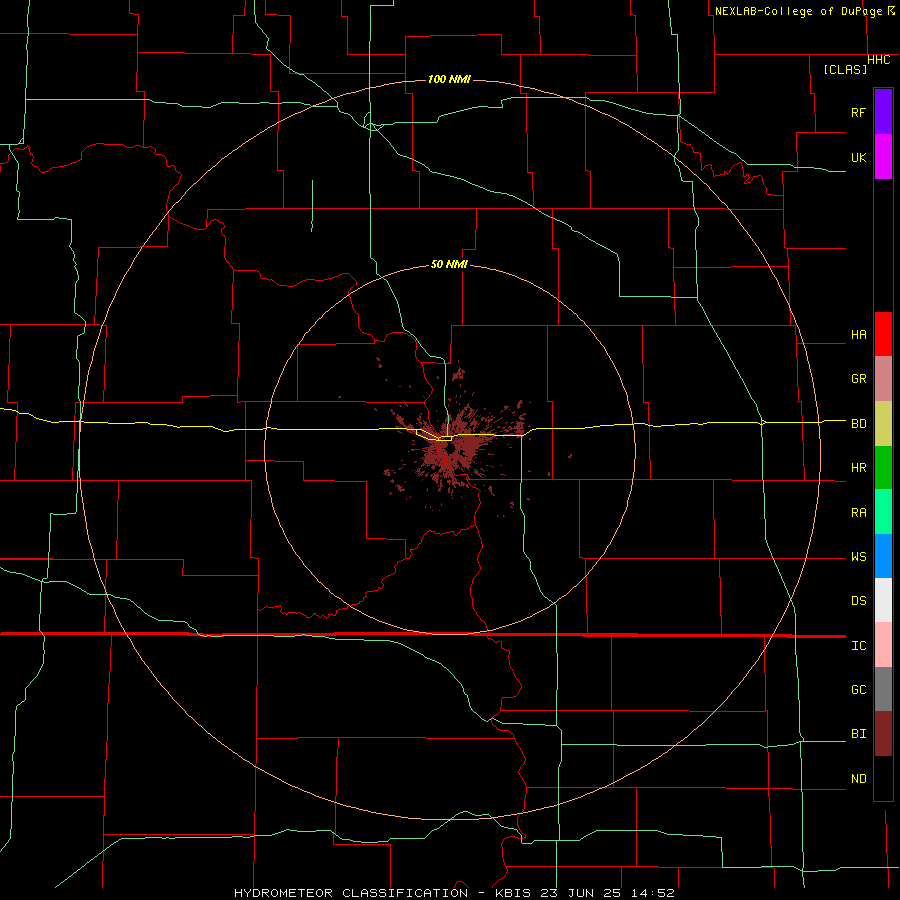Click the DS legend label

[x=858, y=601]
